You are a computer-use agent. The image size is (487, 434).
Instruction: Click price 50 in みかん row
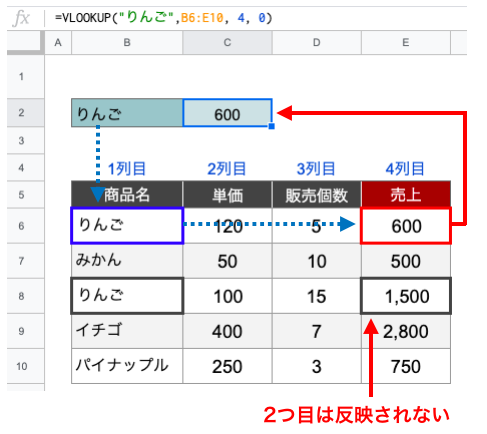[x=227, y=261]
